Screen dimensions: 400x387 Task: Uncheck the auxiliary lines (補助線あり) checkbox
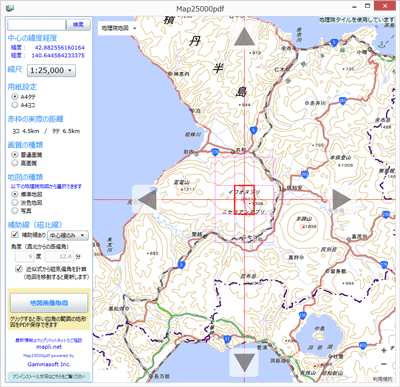click(15, 235)
